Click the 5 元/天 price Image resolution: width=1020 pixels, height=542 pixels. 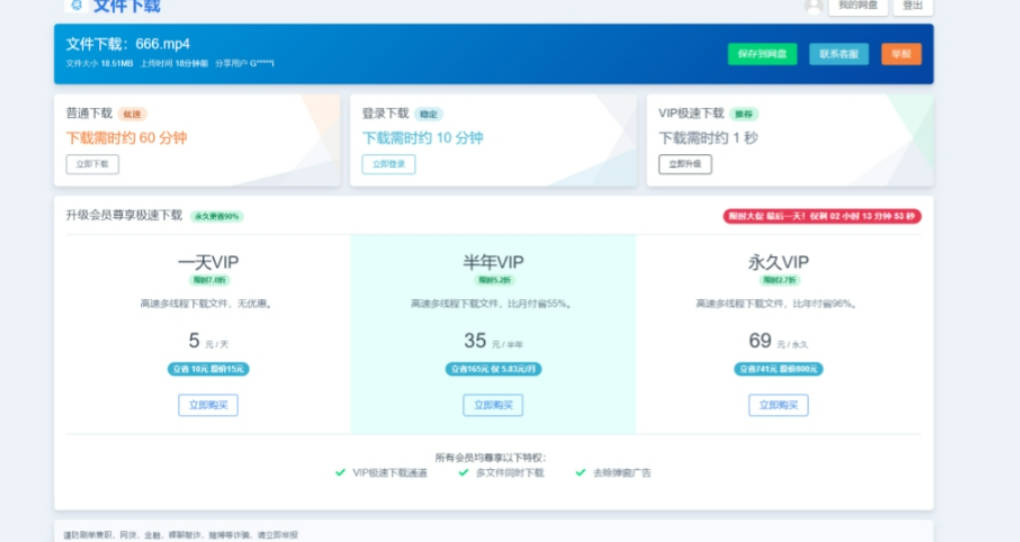[x=208, y=340]
